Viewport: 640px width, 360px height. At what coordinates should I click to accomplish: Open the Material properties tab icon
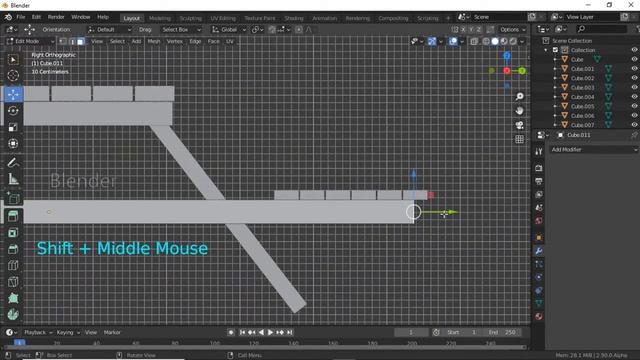pos(539,316)
